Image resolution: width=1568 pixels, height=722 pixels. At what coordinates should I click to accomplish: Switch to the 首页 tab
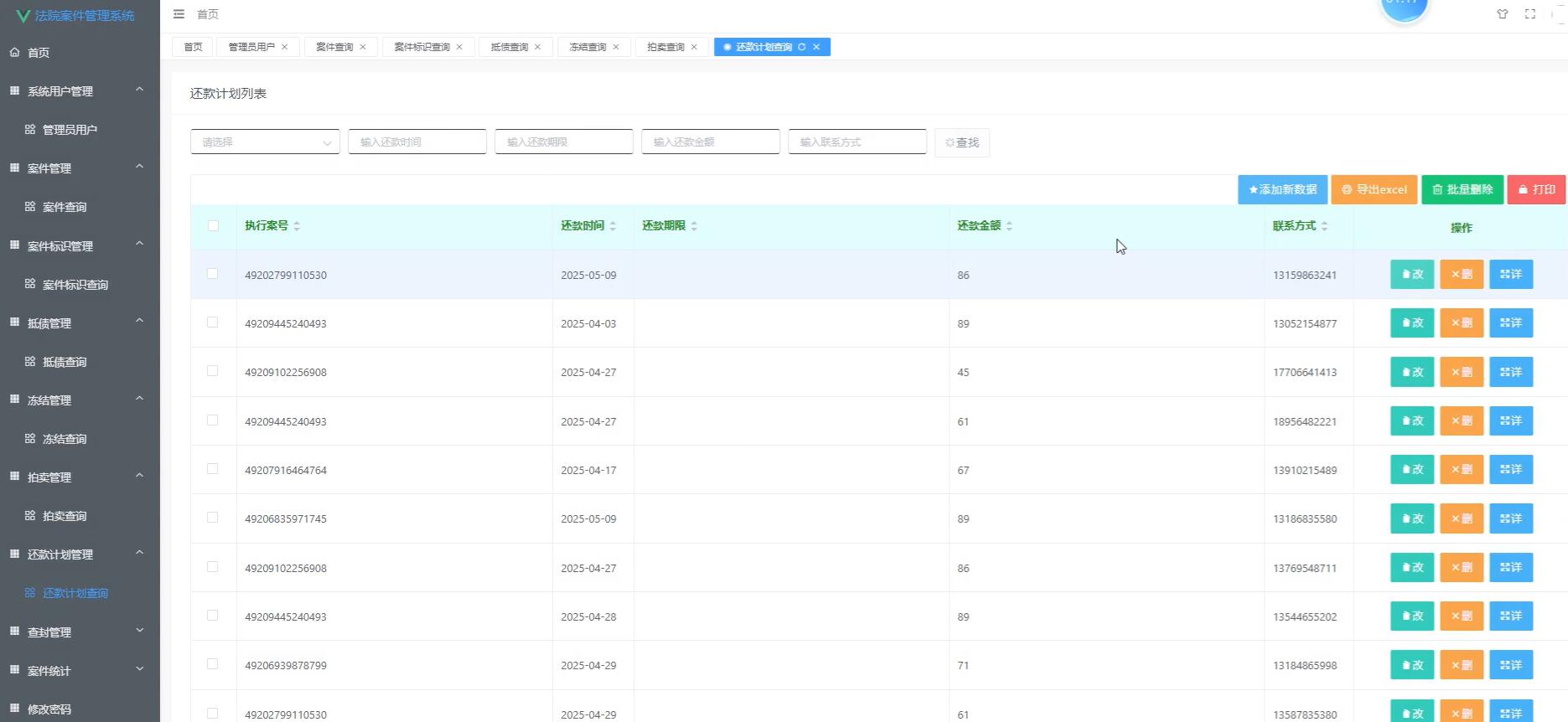(193, 47)
